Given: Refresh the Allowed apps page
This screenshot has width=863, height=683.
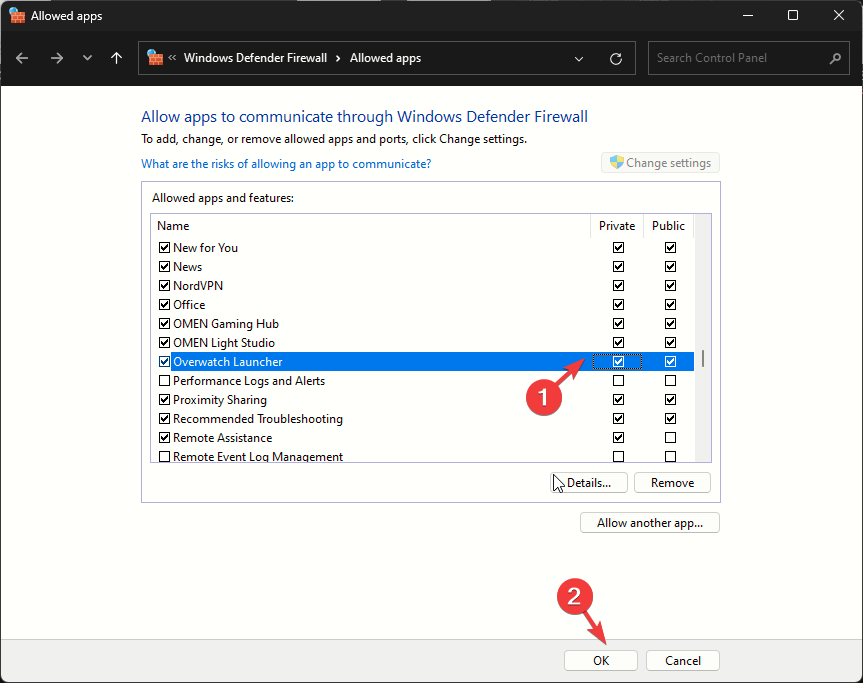Looking at the screenshot, I should pos(616,58).
